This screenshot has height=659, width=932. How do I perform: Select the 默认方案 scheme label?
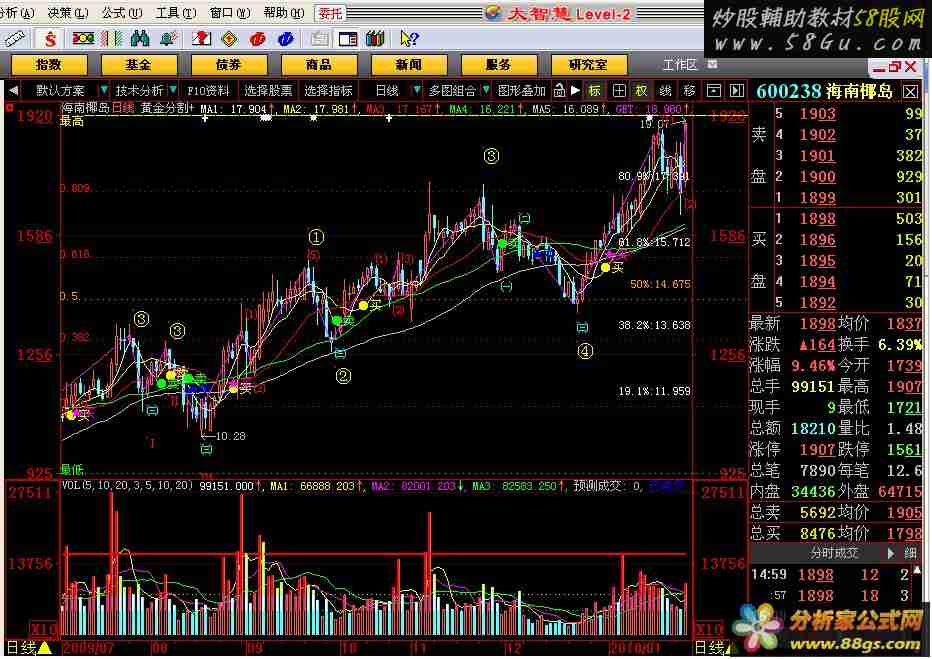(x=60, y=90)
